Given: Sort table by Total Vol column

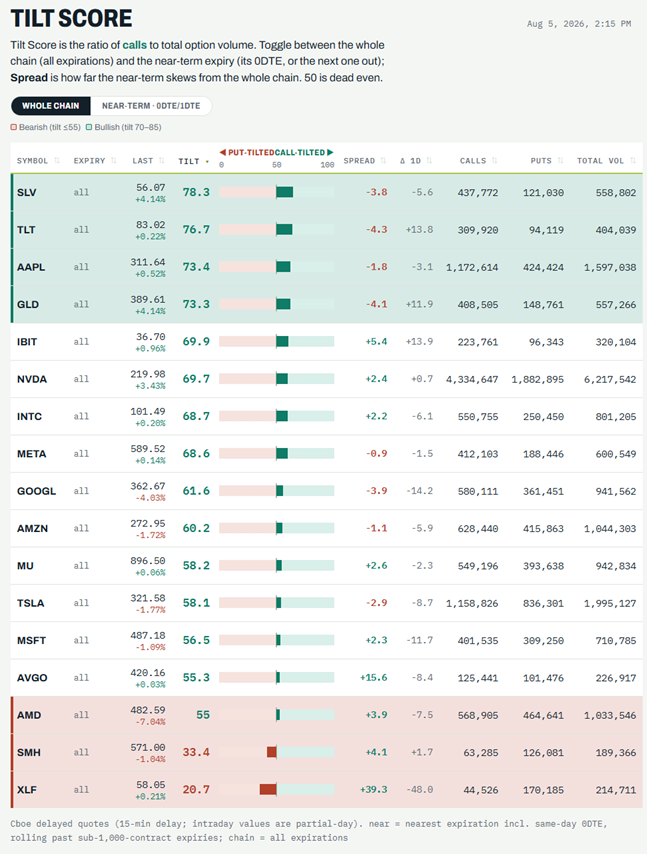Looking at the screenshot, I should tap(606, 161).
